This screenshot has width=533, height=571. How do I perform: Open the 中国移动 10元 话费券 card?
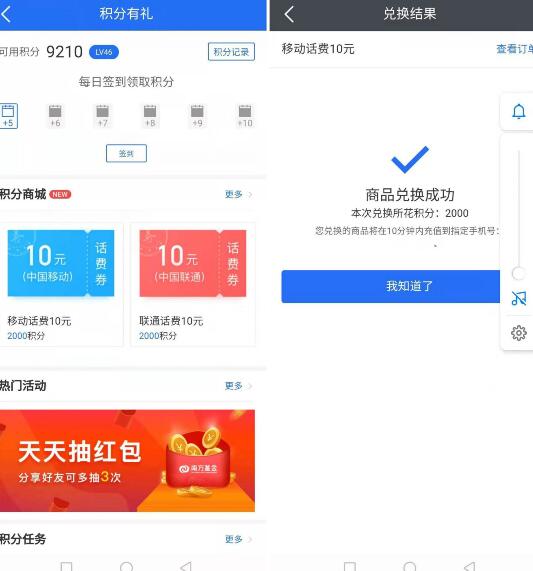pos(61,284)
